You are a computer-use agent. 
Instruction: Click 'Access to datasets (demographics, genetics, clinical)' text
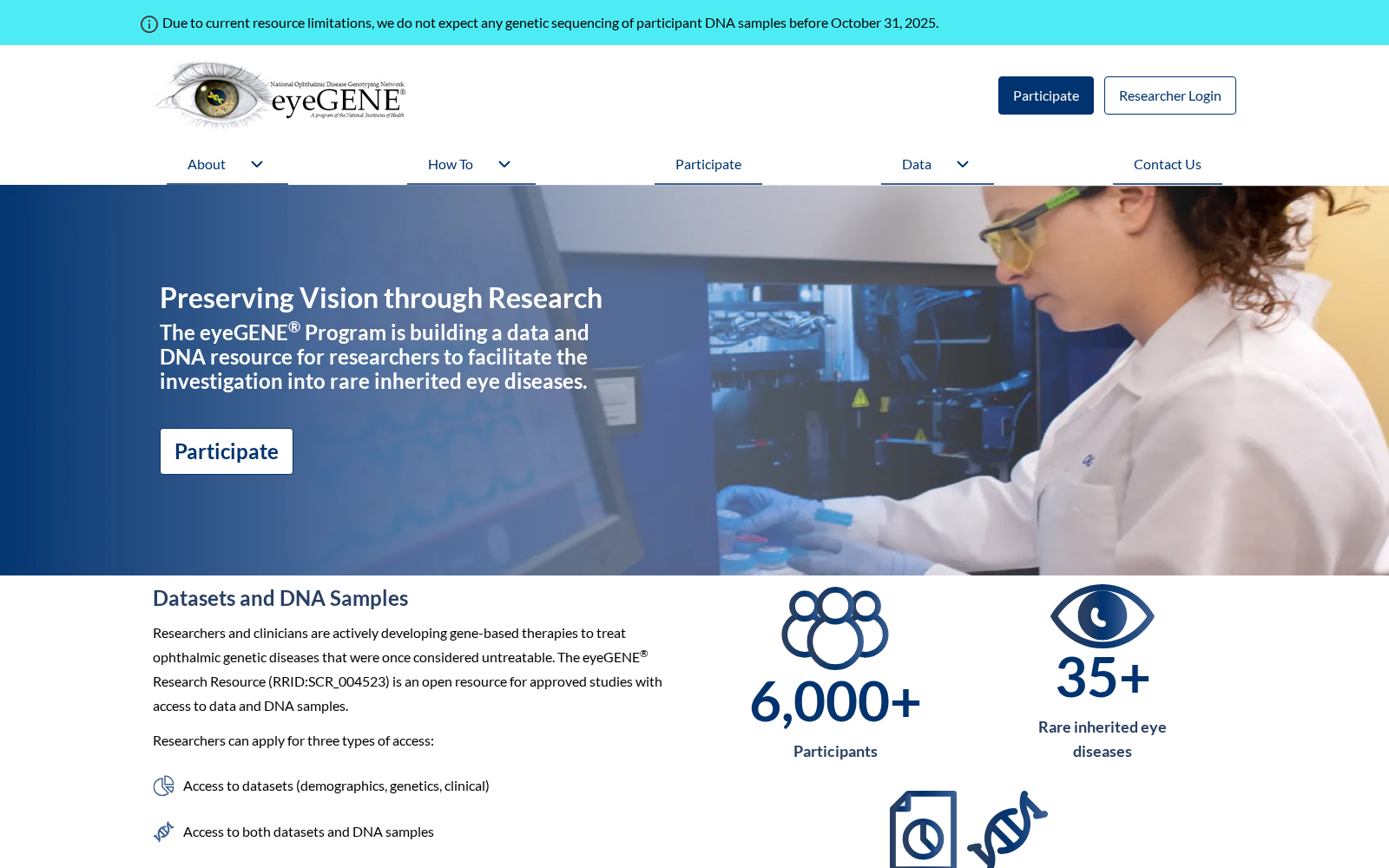click(336, 786)
